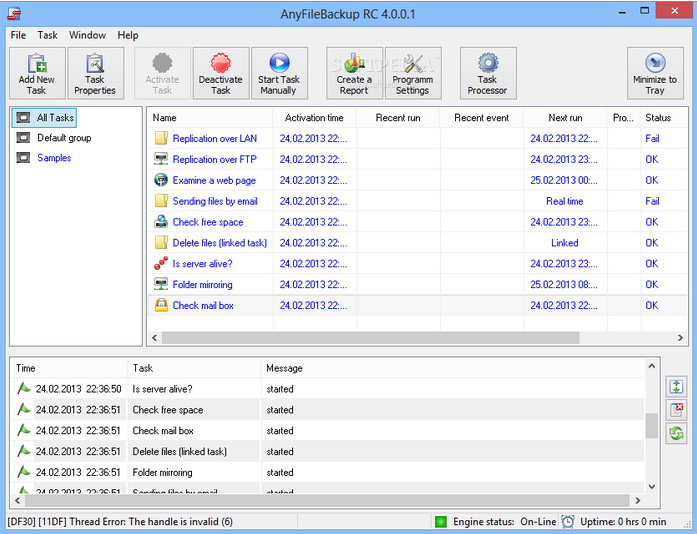Viewport: 697px width, 534px height.
Task: Sort by the Activation time column header
Action: pos(314,118)
